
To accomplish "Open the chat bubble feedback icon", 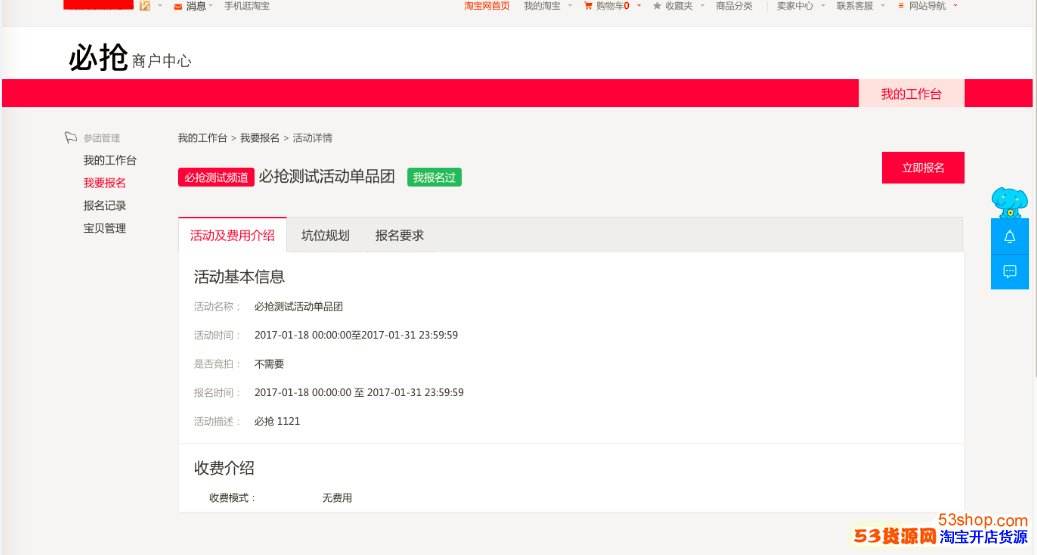I will click(x=1009, y=271).
